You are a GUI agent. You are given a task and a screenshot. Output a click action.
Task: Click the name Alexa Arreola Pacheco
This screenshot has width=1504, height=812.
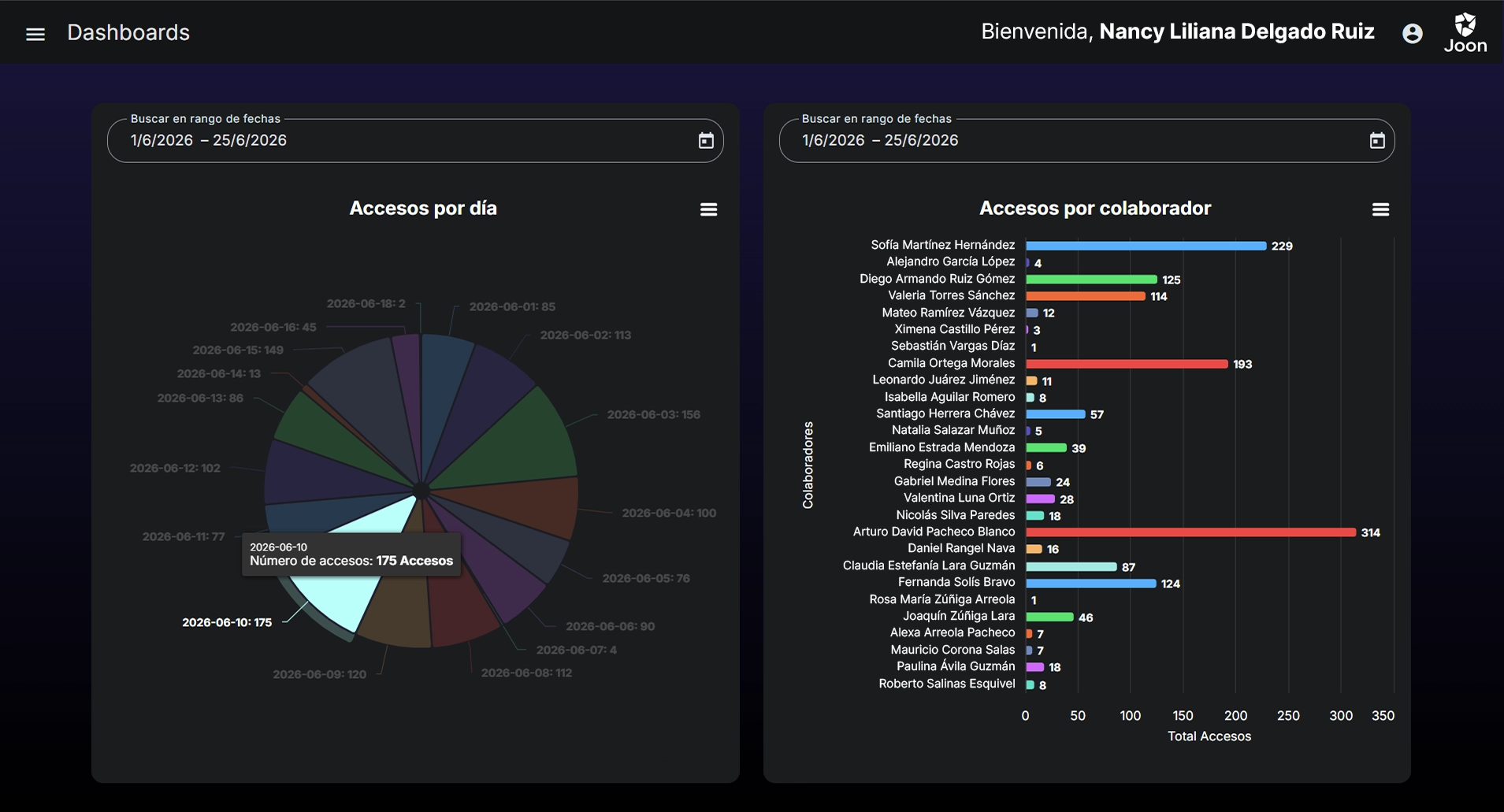pyautogui.click(x=953, y=632)
